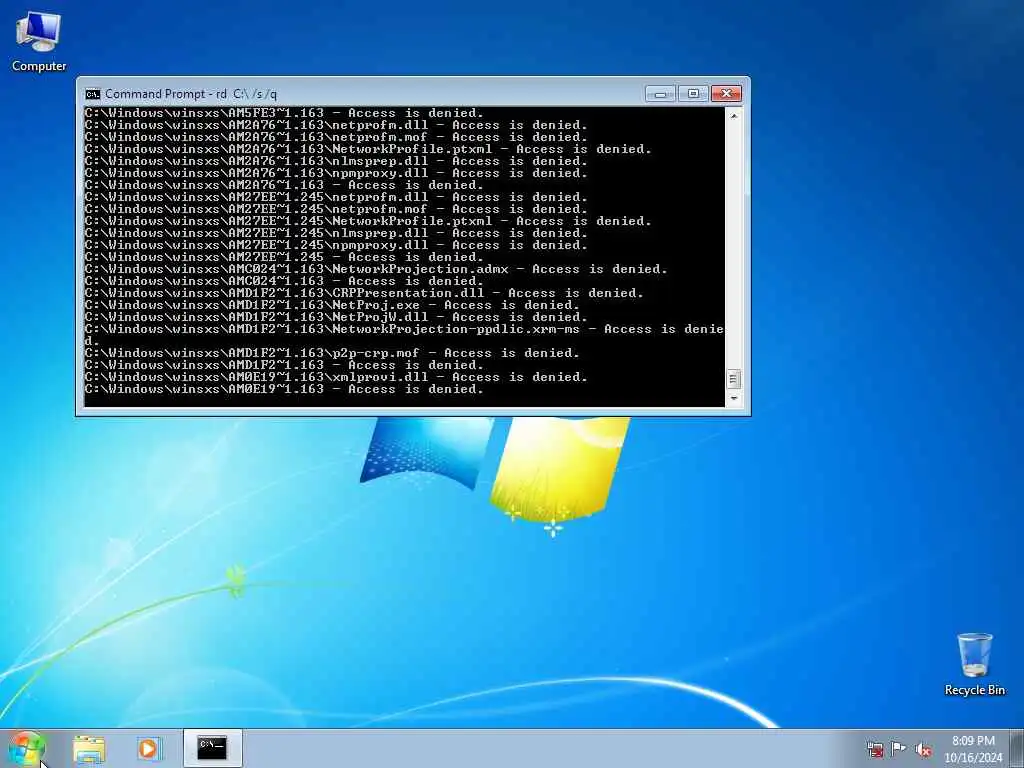Launch Windows Explorer from the taskbar
This screenshot has height=768, width=1024.
(x=89, y=748)
